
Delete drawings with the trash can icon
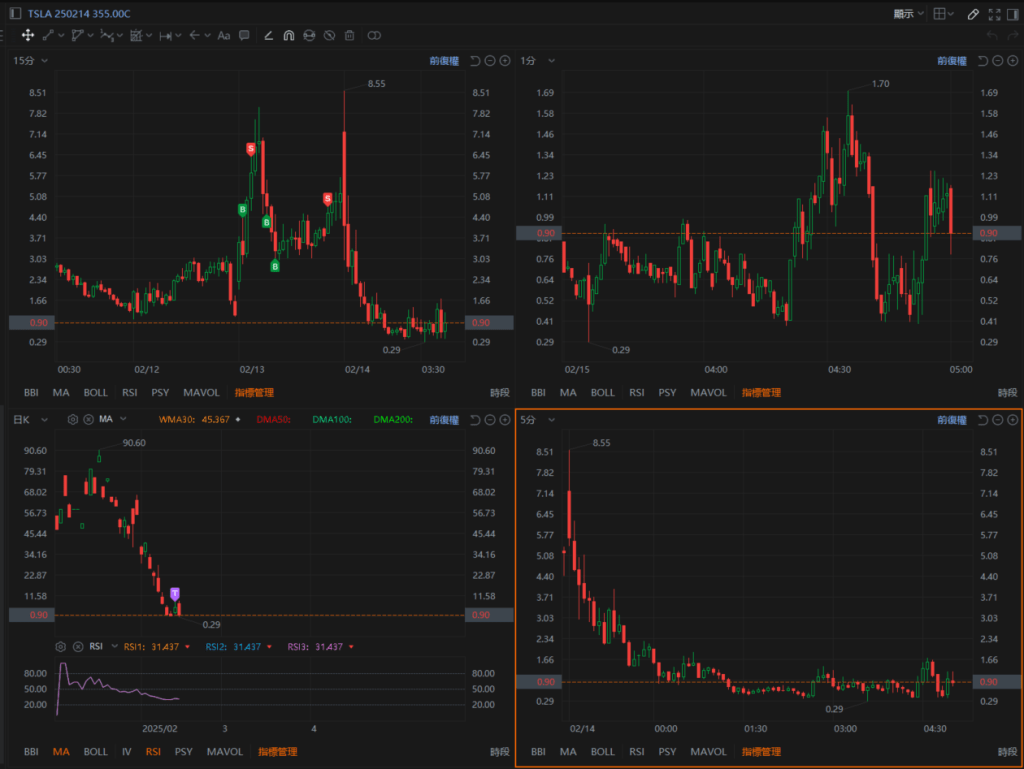(x=349, y=35)
